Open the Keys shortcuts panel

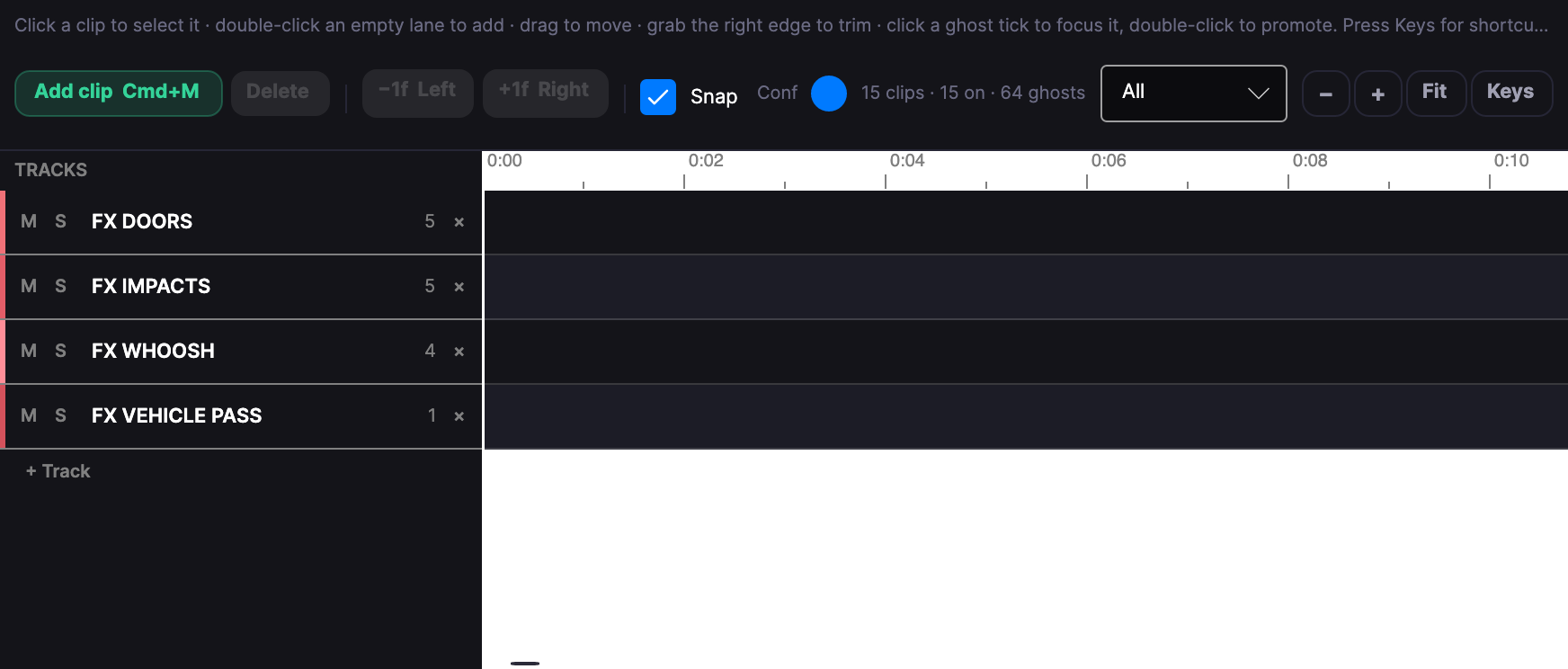1511,93
